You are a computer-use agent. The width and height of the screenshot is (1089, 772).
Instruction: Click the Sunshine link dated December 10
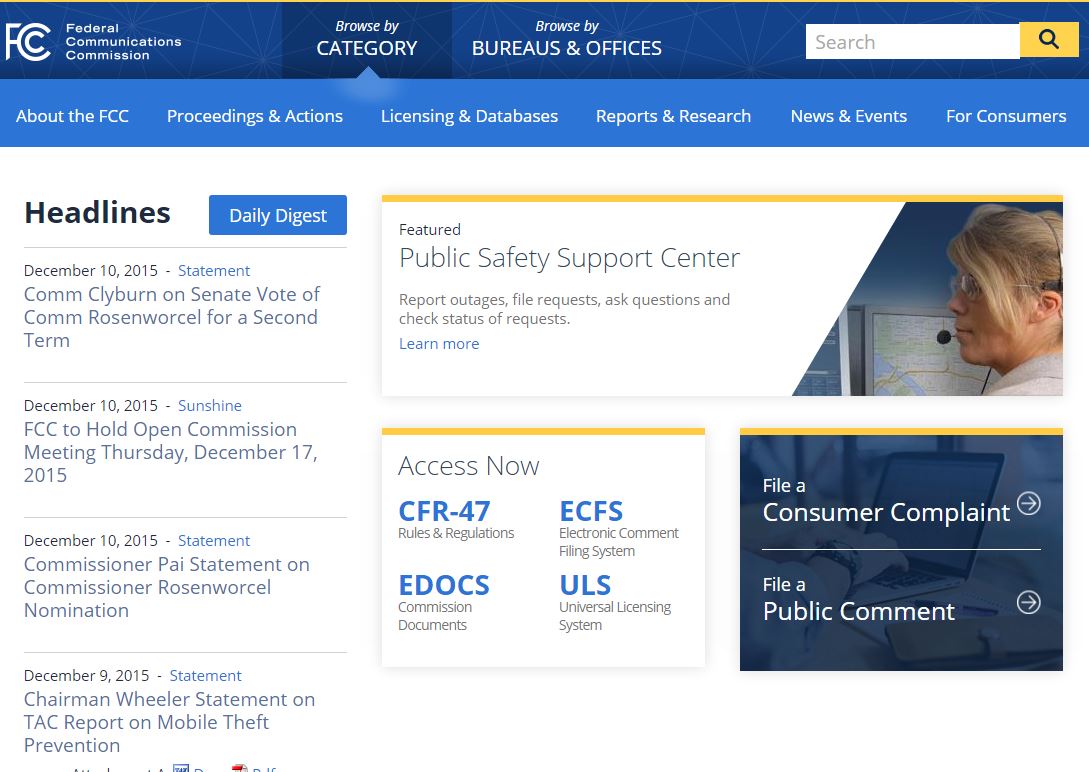pyautogui.click(x=209, y=405)
